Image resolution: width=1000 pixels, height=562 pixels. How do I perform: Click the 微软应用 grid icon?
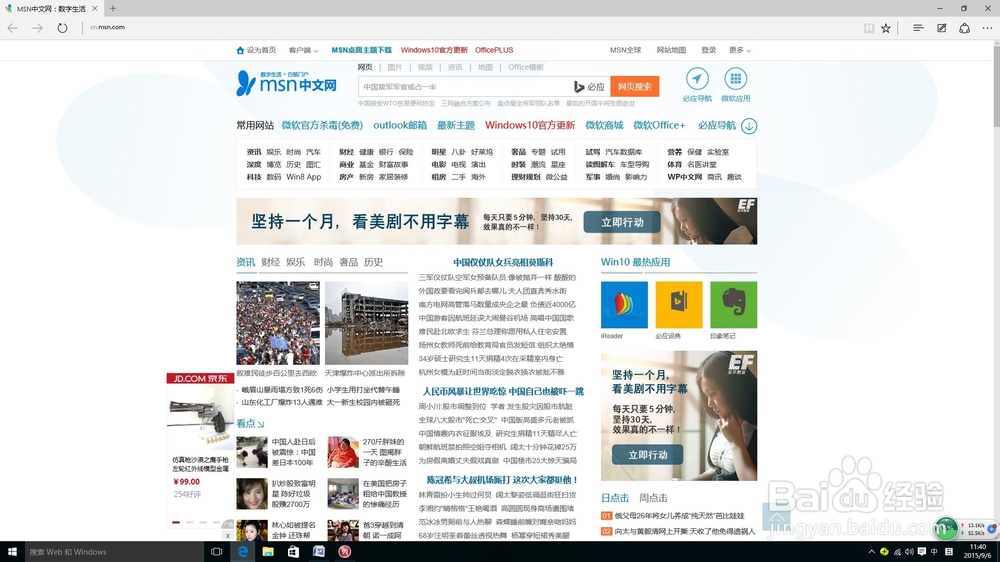pyautogui.click(x=735, y=79)
